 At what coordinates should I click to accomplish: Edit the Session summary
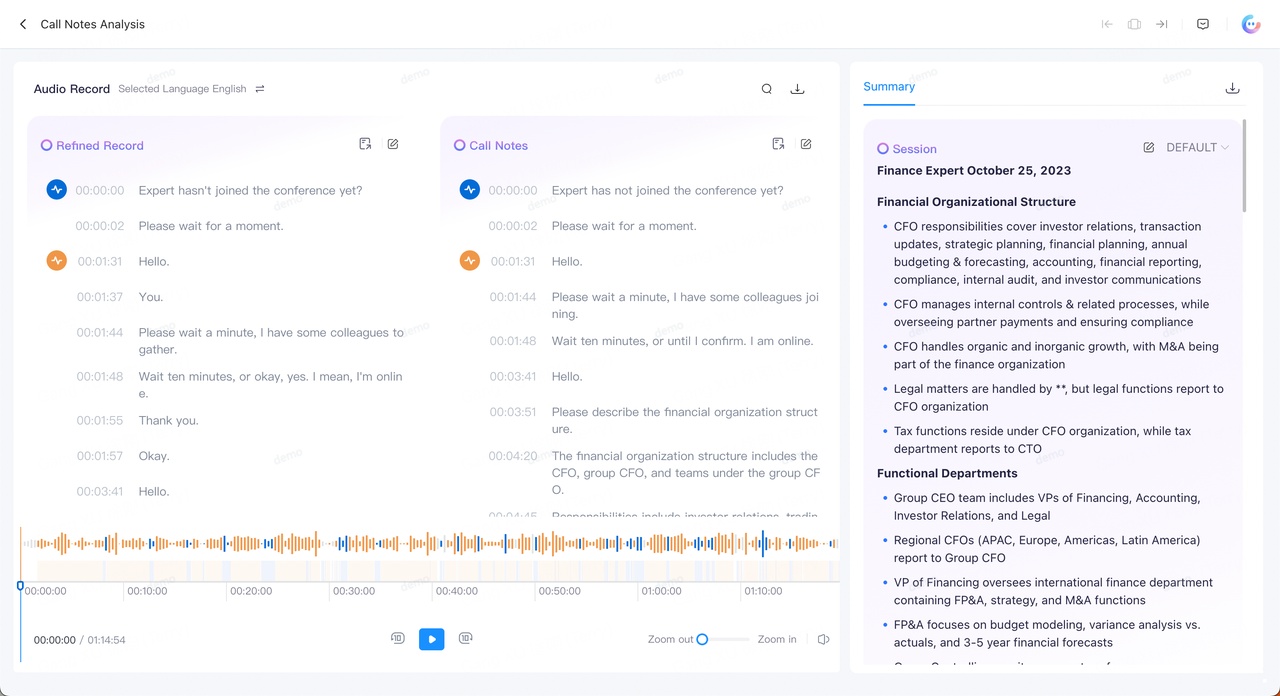click(1148, 147)
